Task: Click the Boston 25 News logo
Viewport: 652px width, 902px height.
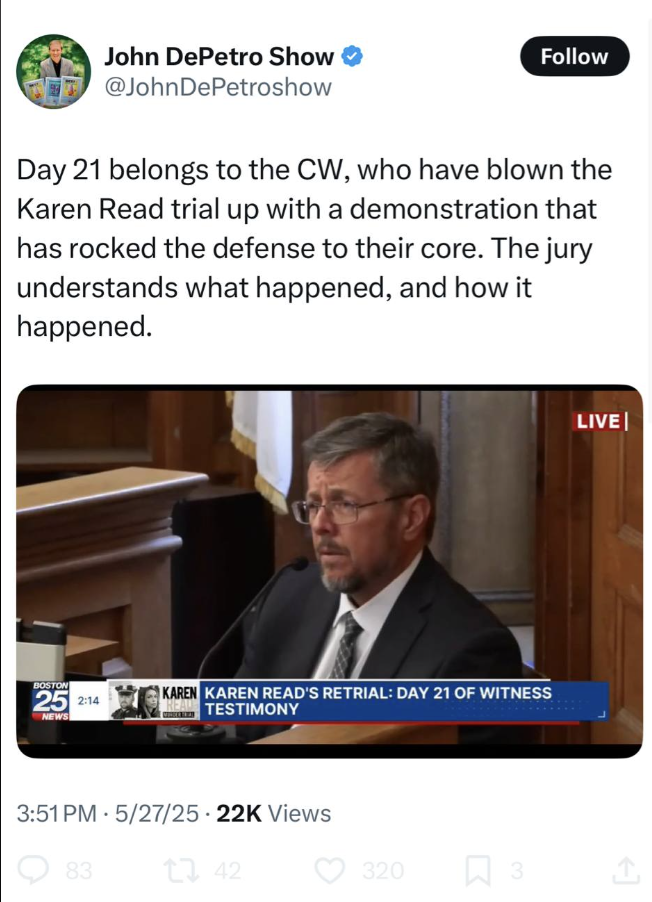Action: [x=51, y=700]
